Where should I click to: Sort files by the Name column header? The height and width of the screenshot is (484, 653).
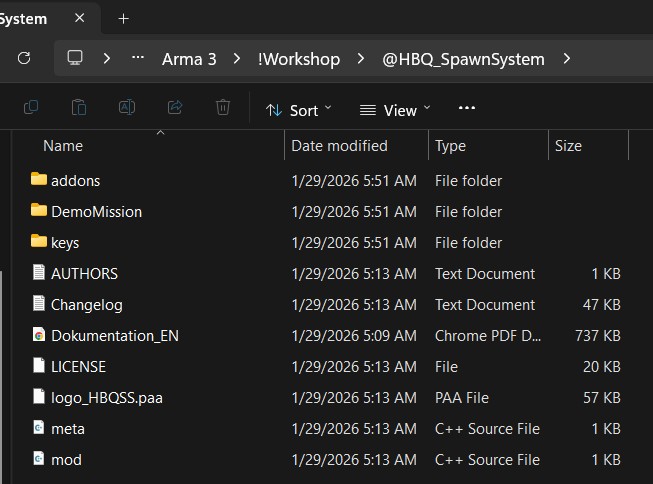[63, 146]
